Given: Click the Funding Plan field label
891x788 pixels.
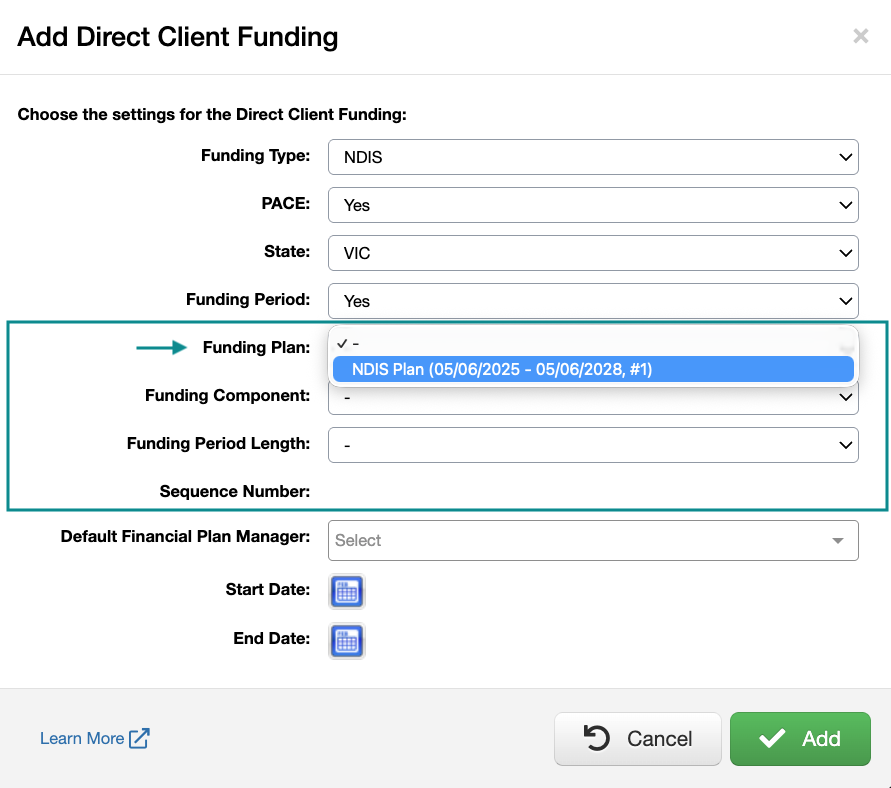Looking at the screenshot, I should [x=256, y=348].
